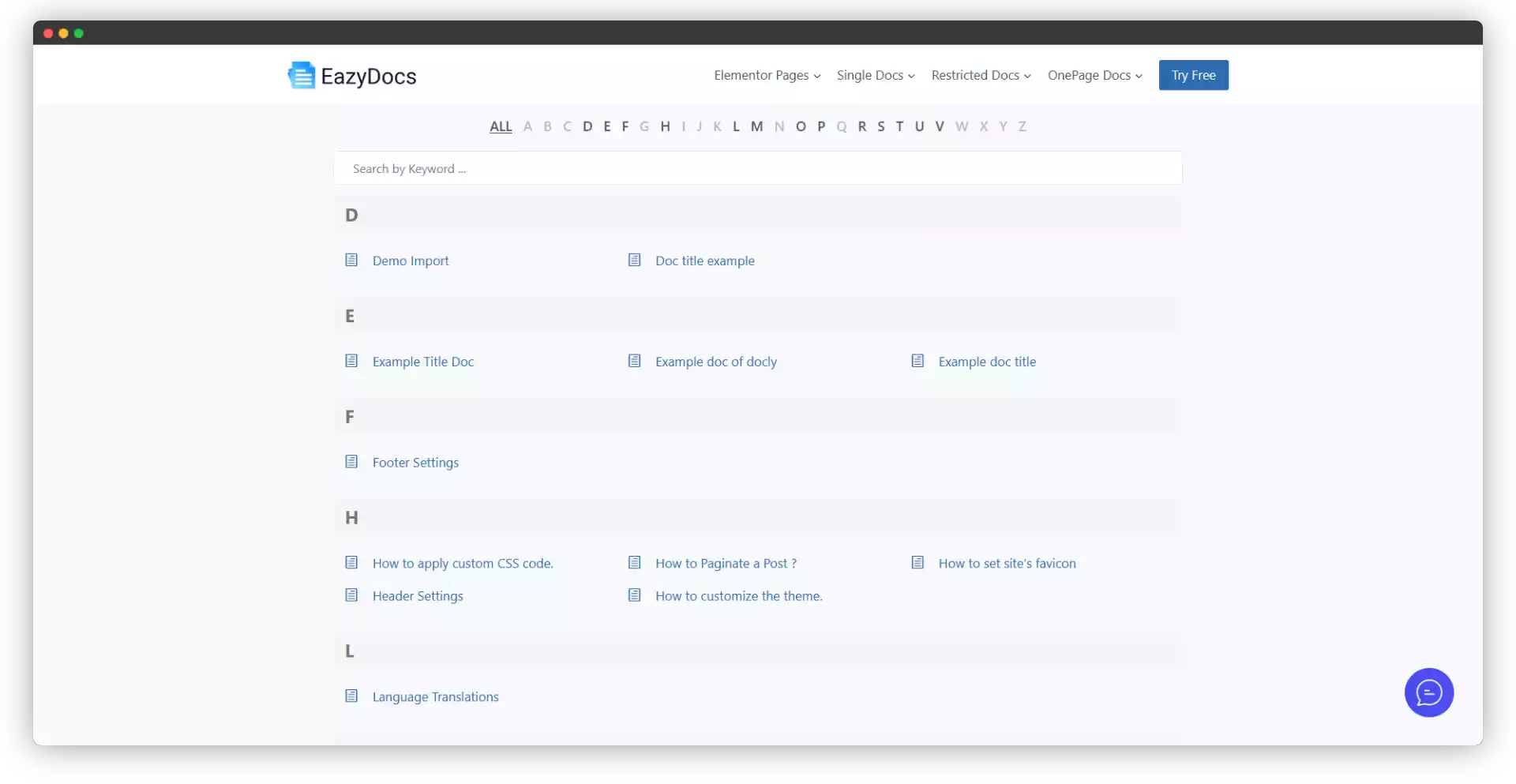Open the How to customize the theme article
The width and height of the screenshot is (1516, 784).
tap(738, 595)
